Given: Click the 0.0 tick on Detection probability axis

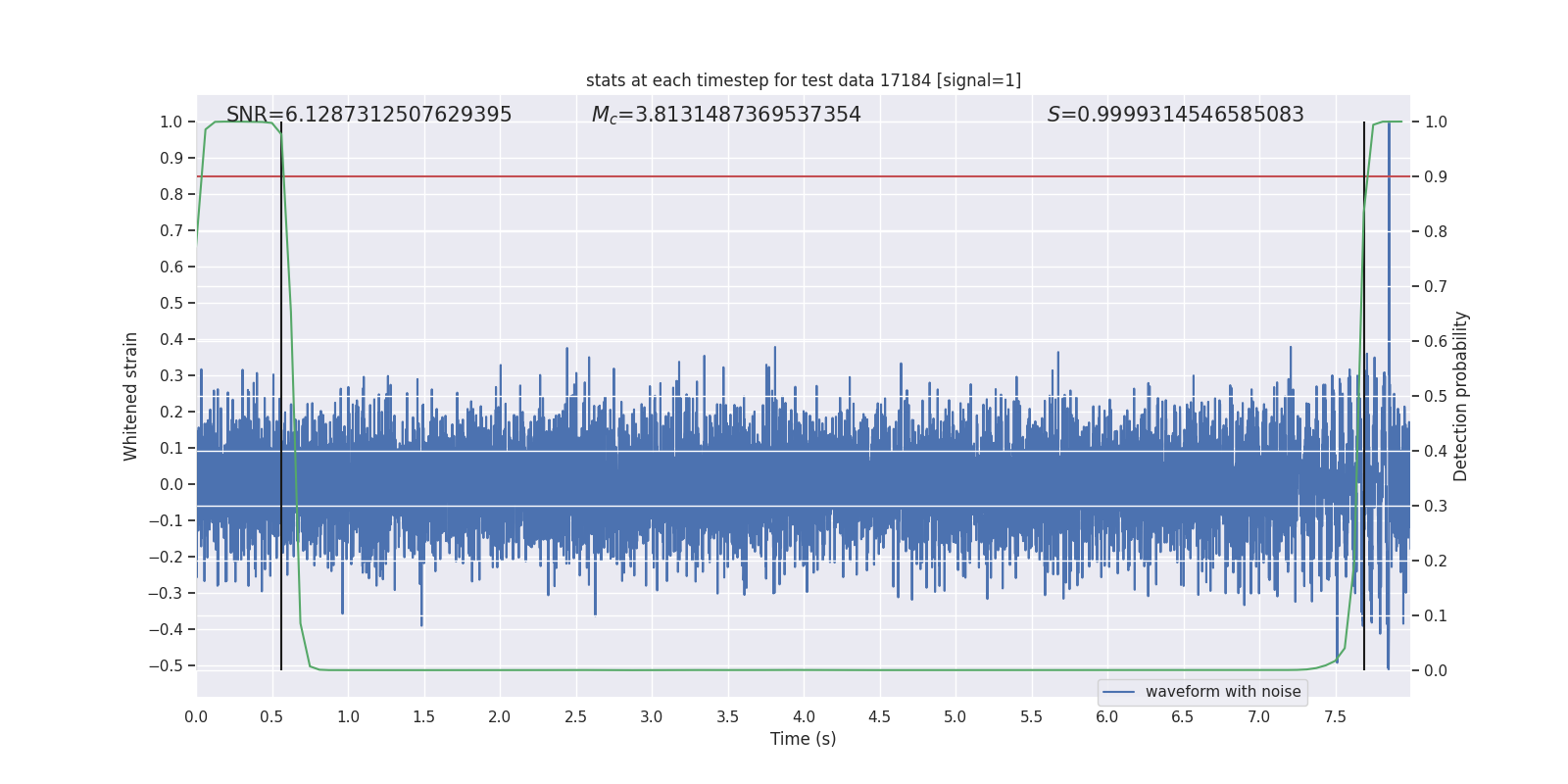Looking at the screenshot, I should tap(1436, 670).
